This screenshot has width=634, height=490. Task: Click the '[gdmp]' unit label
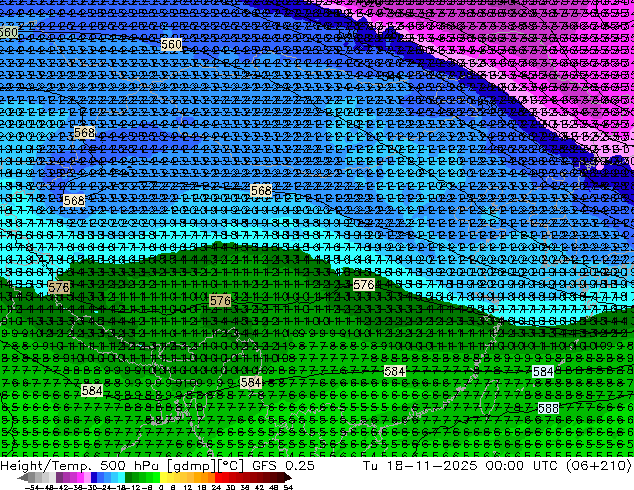[x=190, y=466]
